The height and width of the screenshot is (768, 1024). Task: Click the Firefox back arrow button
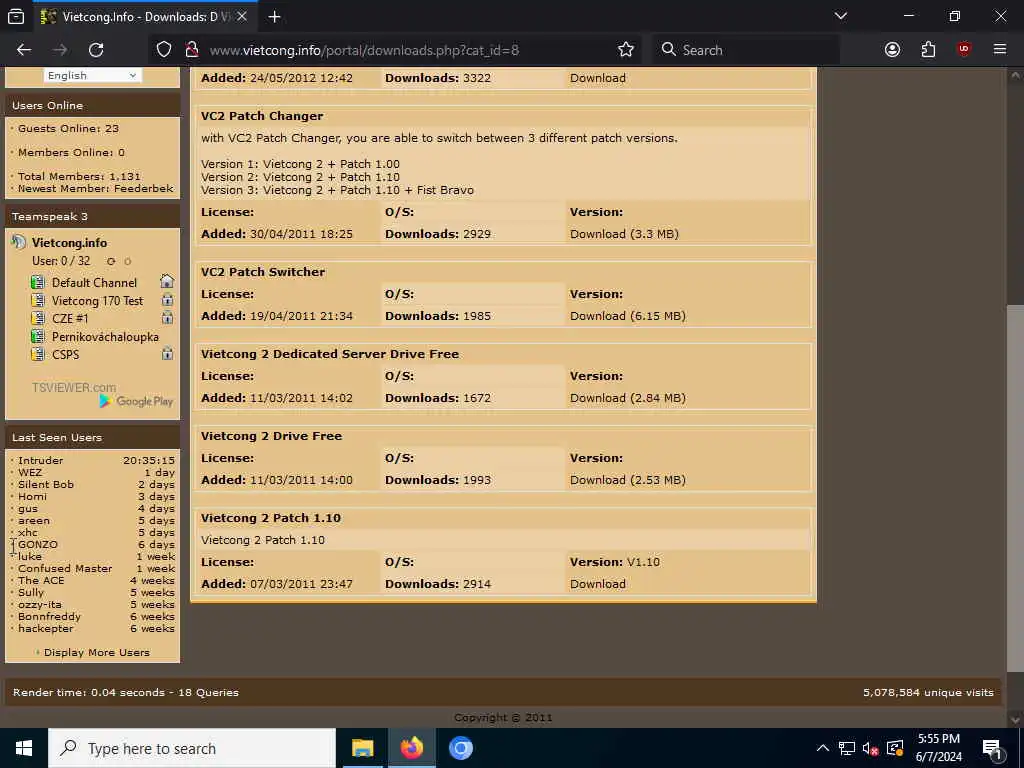point(24,50)
